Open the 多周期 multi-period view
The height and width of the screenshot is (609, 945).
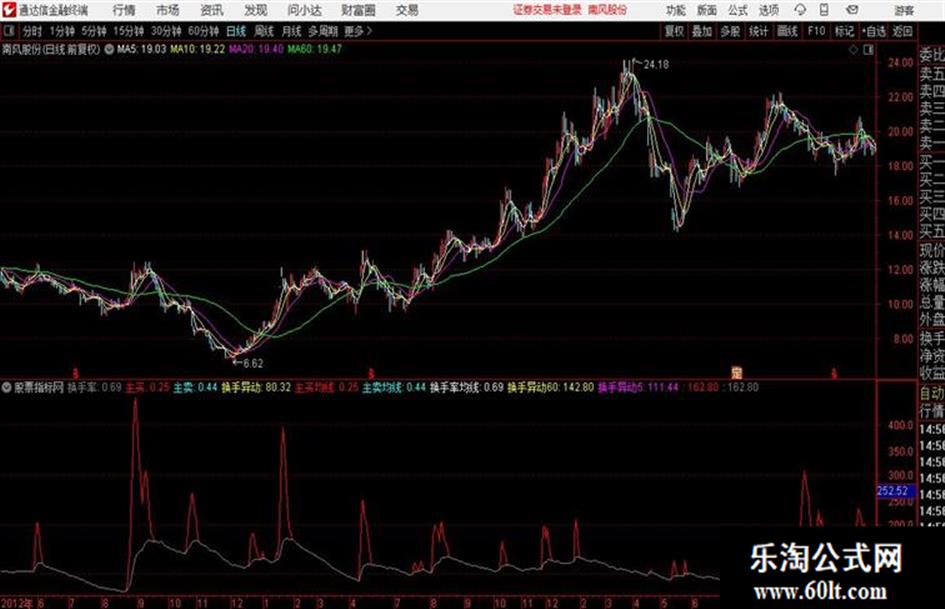click(323, 31)
